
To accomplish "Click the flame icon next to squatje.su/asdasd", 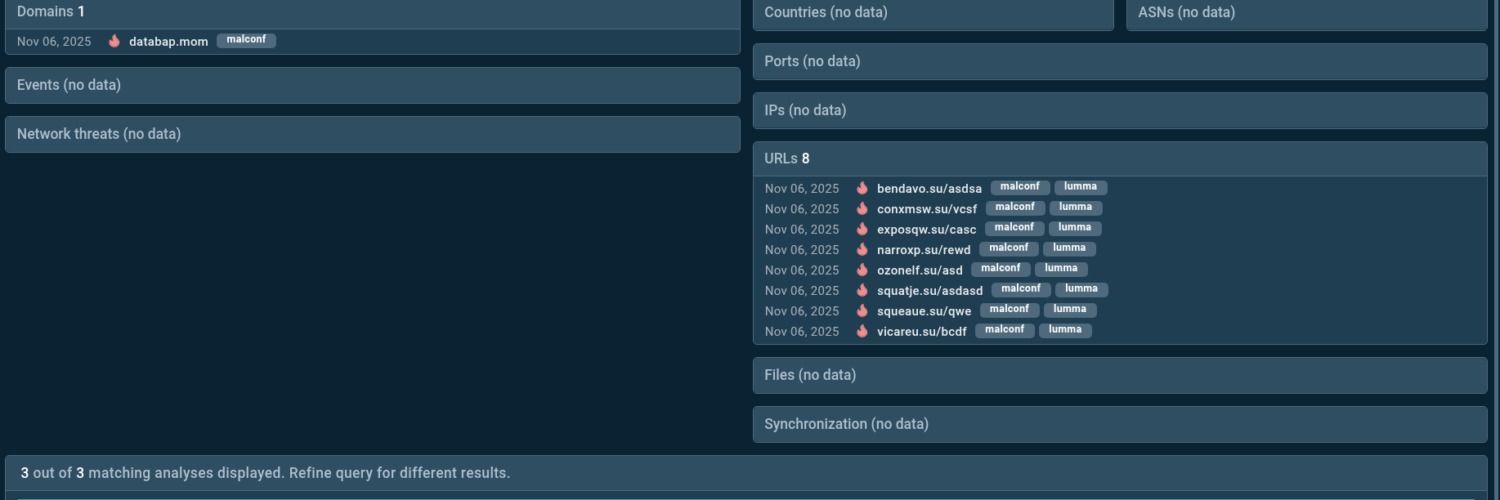I will 862,290.
